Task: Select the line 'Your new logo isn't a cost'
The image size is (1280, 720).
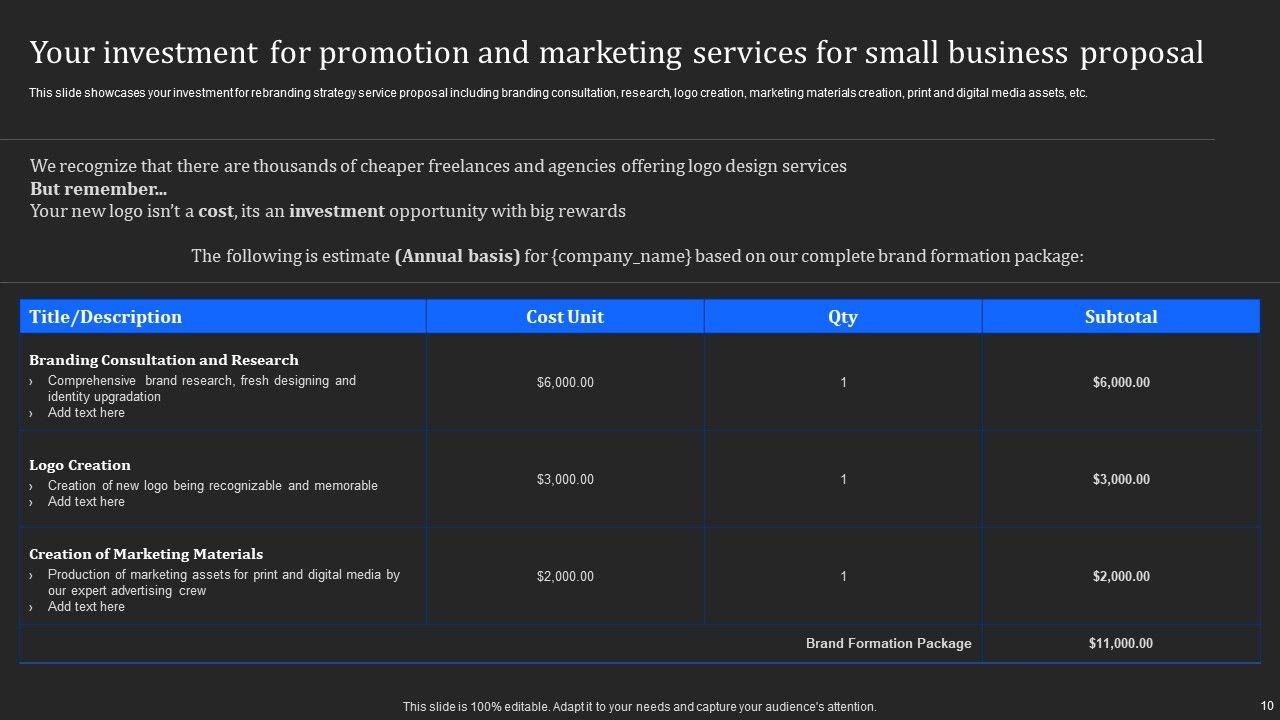Action: [x=328, y=211]
